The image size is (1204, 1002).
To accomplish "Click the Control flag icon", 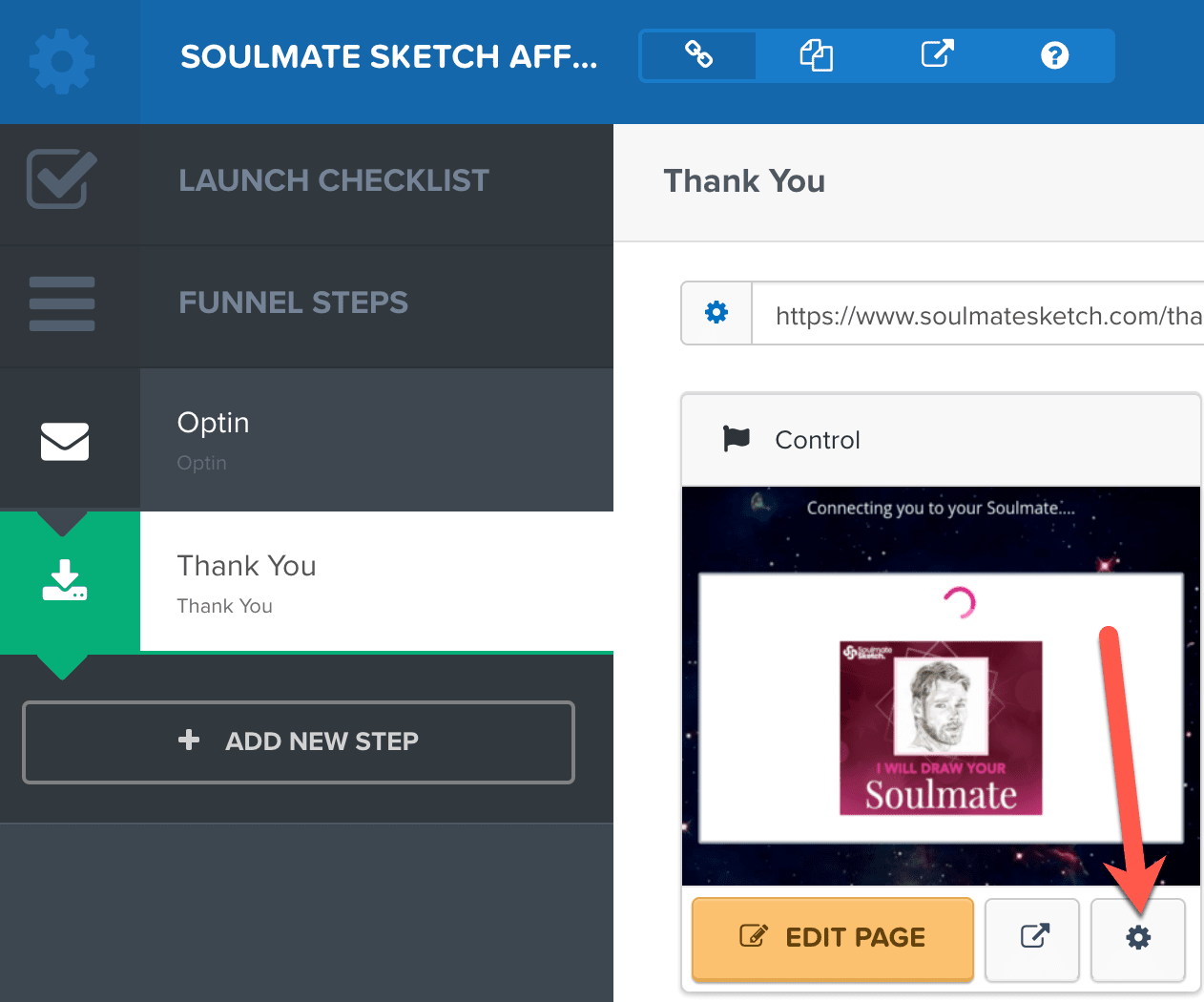I will [x=737, y=439].
